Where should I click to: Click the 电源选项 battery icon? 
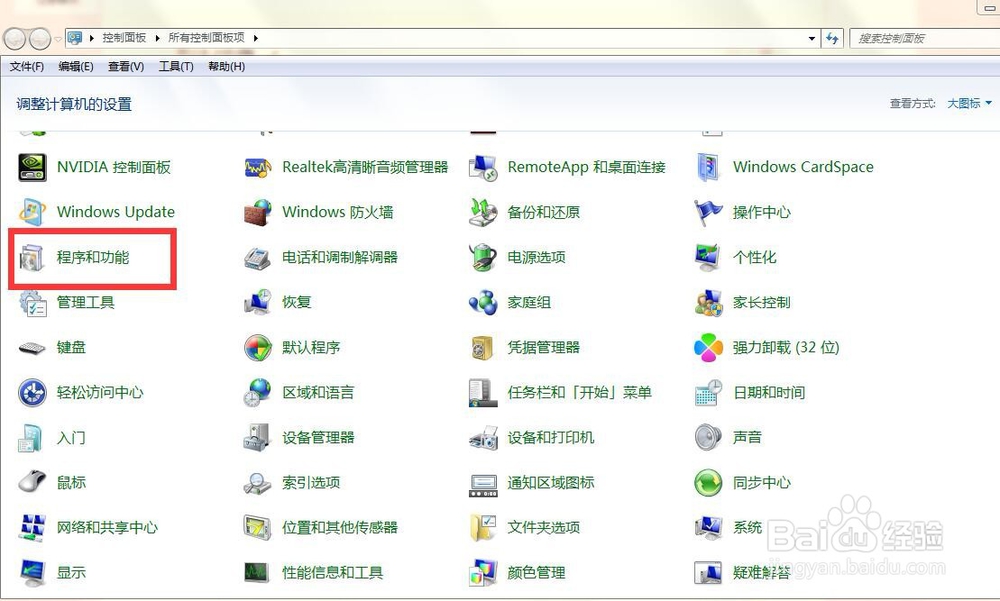pyautogui.click(x=483, y=257)
